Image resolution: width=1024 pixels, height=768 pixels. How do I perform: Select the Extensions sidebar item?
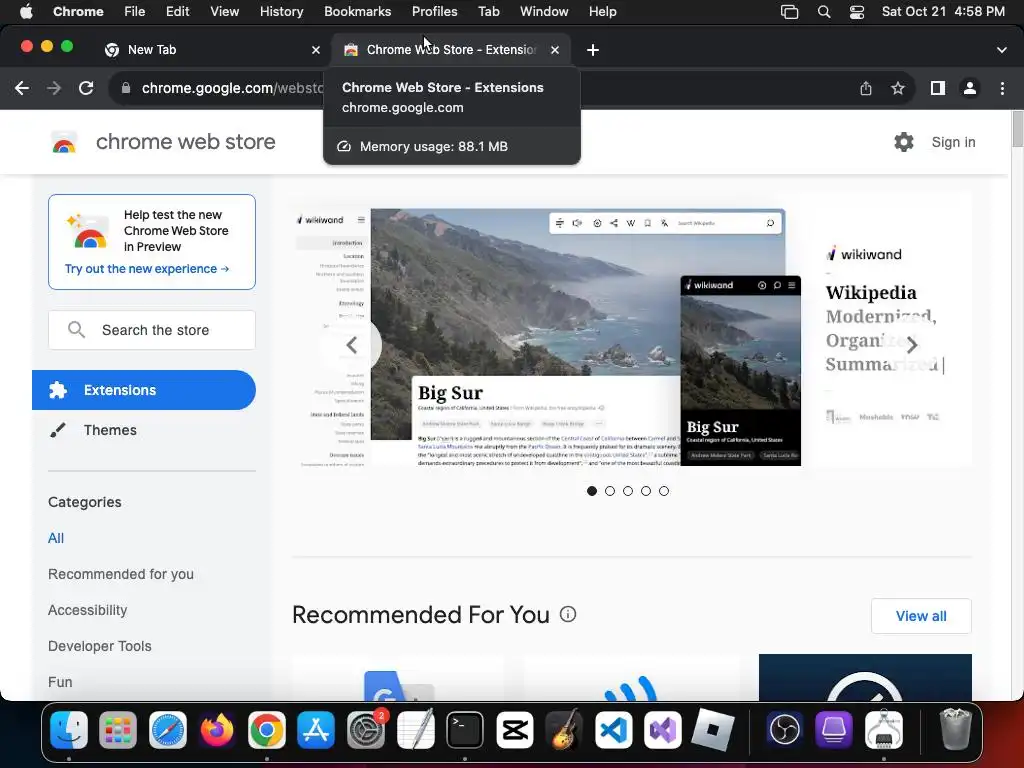coord(144,390)
